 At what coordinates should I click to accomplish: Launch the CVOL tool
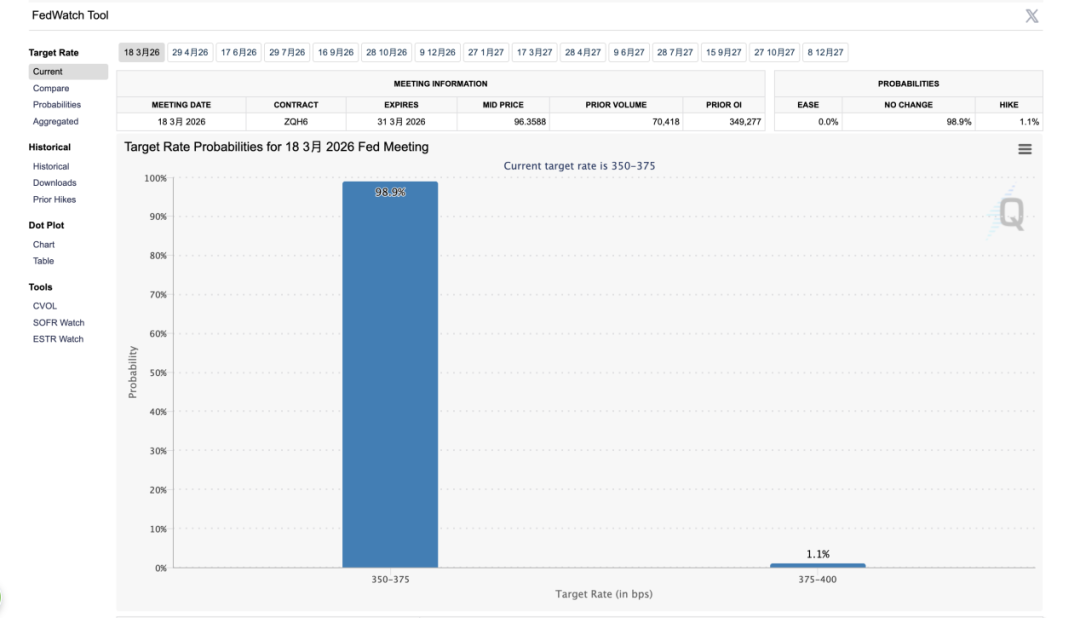[x=45, y=306]
